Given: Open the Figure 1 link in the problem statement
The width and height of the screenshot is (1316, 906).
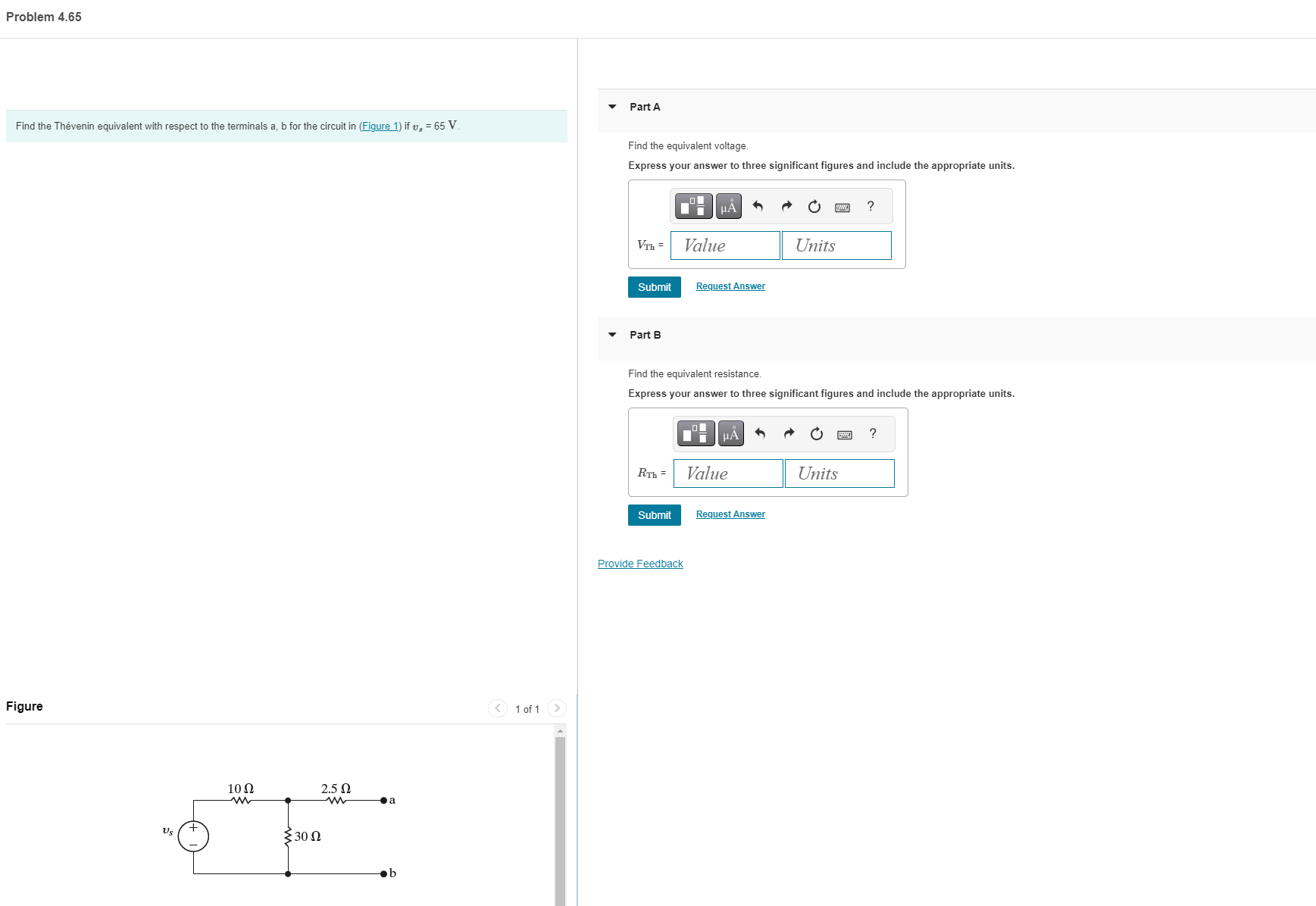Looking at the screenshot, I should 380,126.
